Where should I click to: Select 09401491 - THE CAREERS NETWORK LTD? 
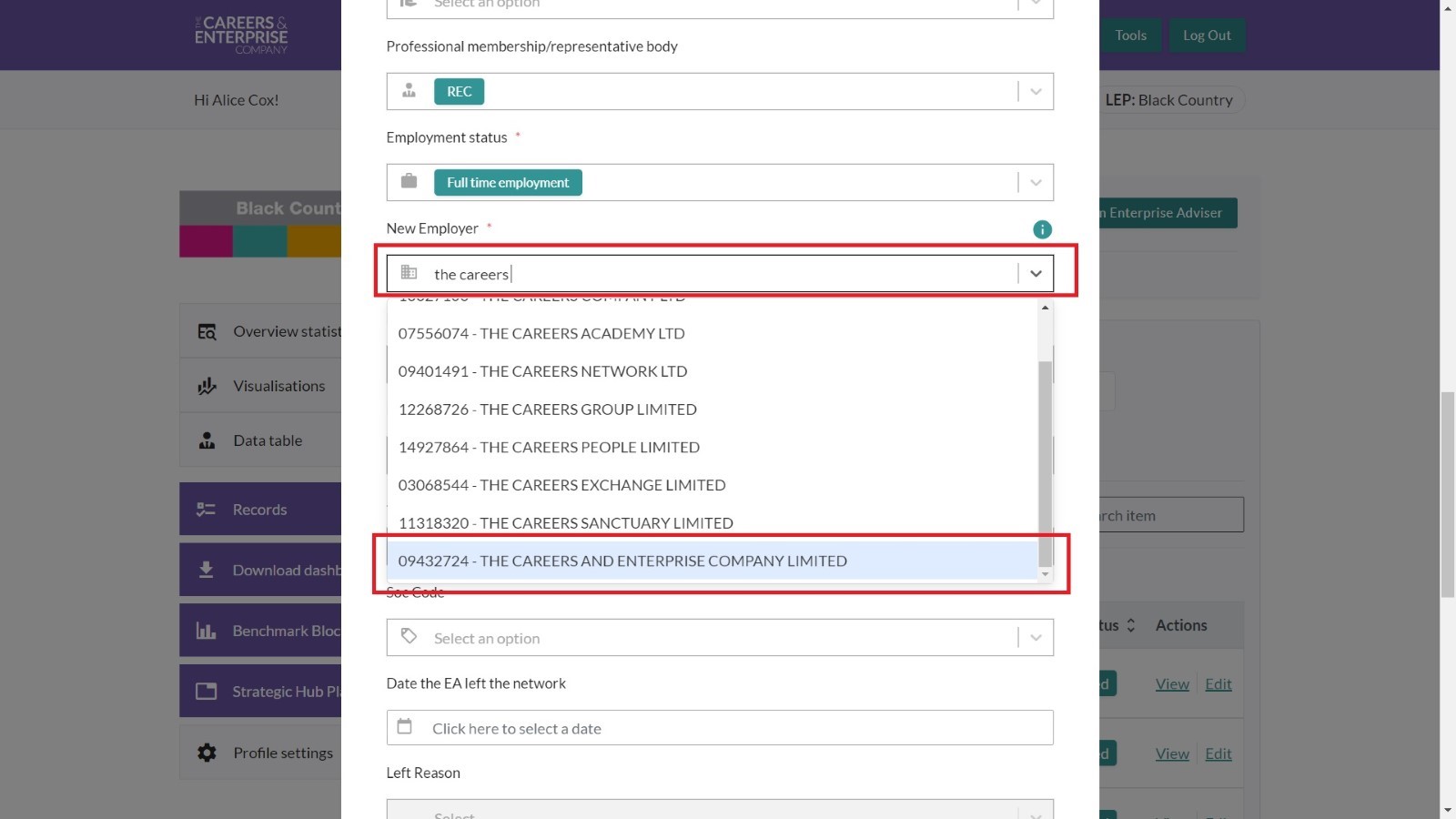tap(713, 371)
